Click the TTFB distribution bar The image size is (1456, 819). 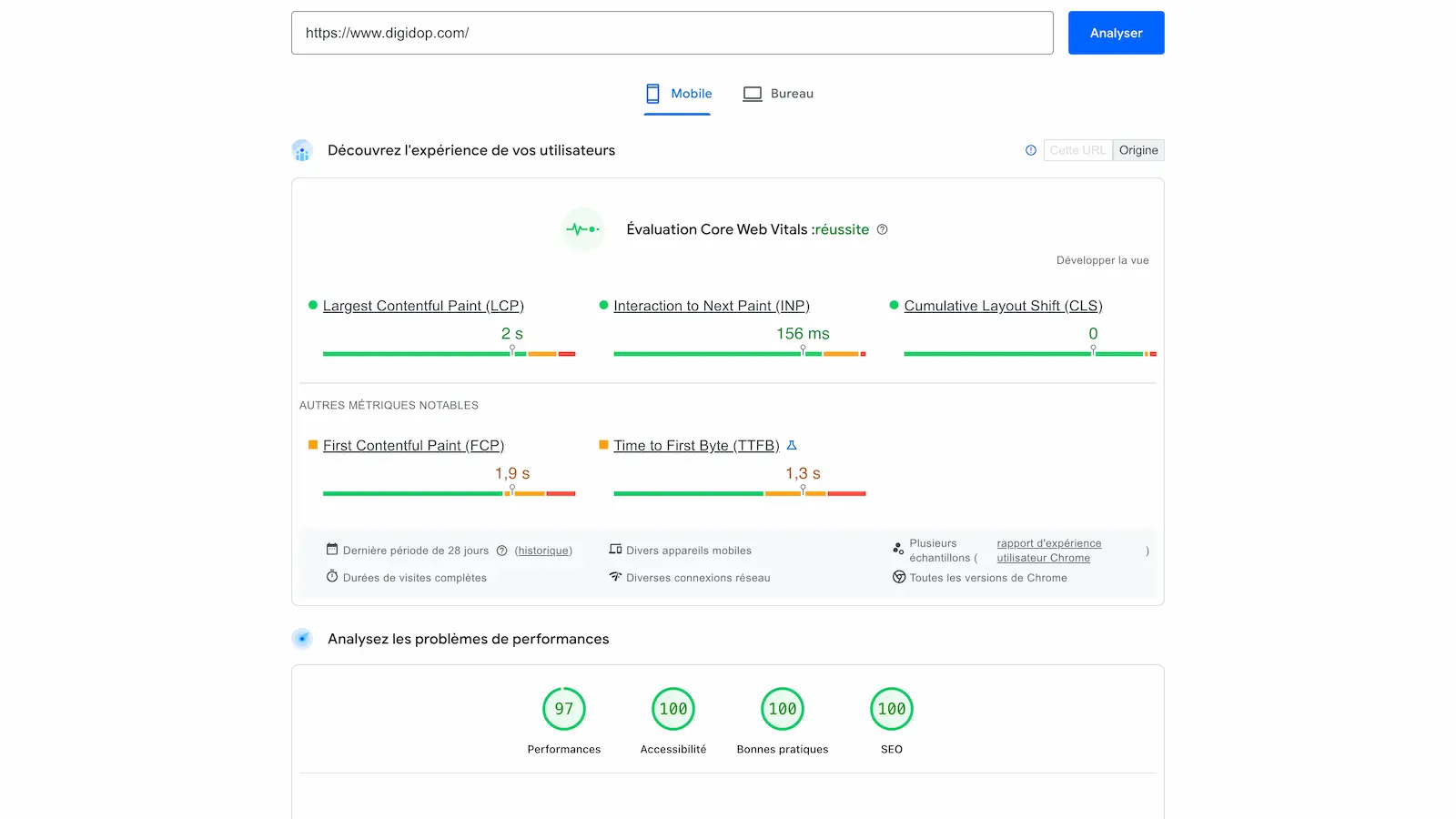[740, 493]
